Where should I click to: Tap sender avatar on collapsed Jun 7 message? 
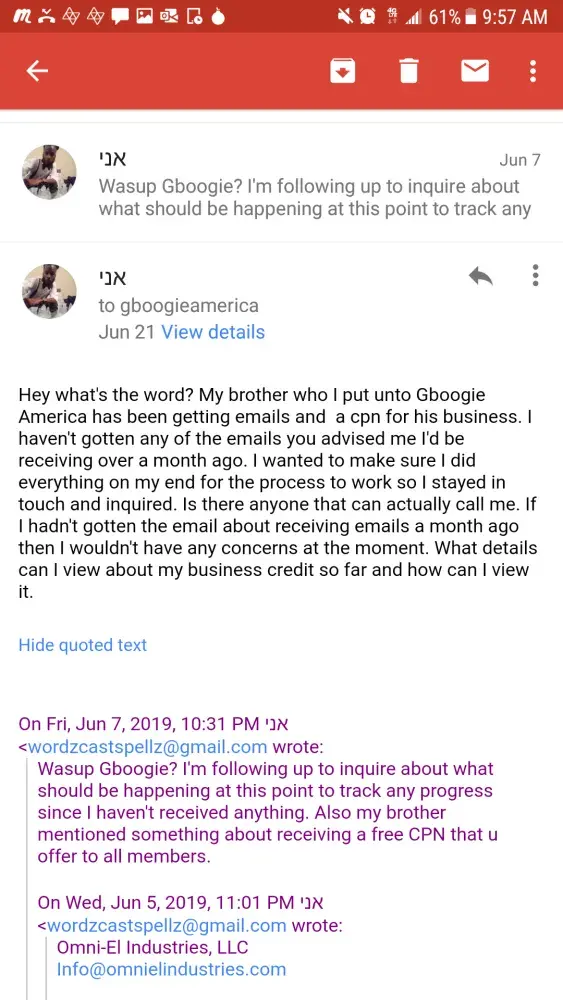(49, 172)
